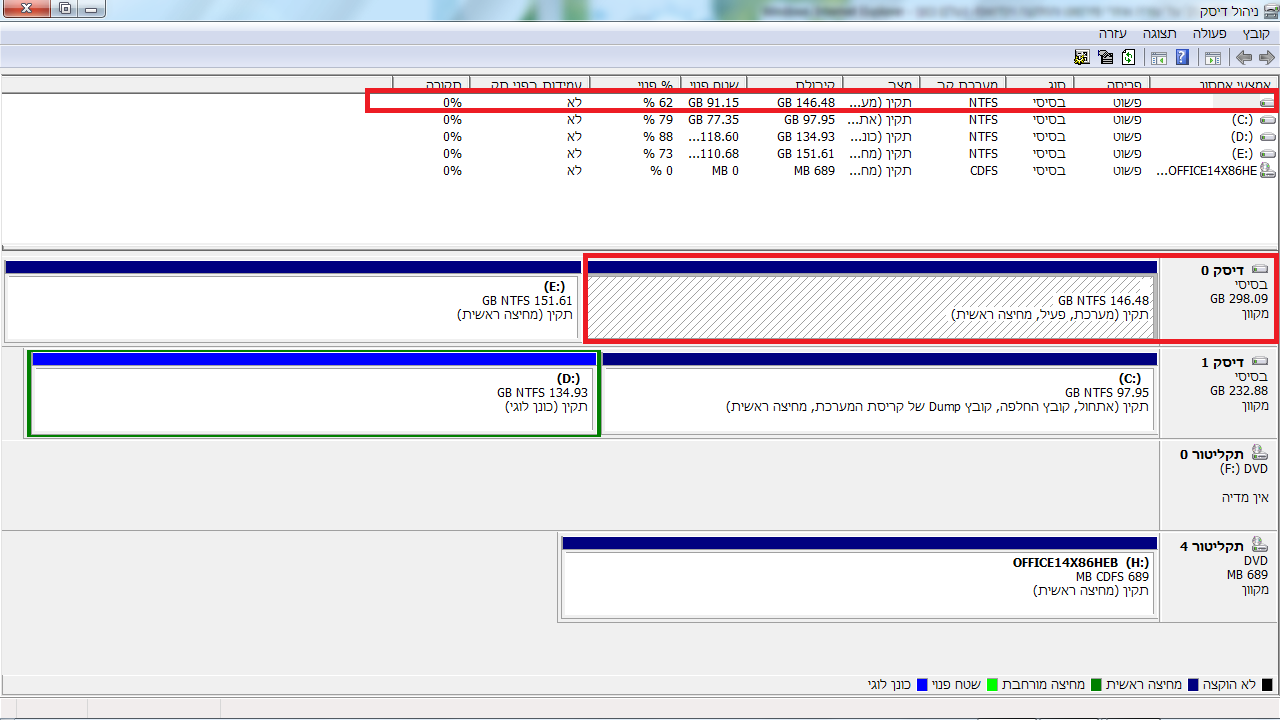Toggle the console tree pane icon
The image size is (1280, 720).
tap(1213, 58)
